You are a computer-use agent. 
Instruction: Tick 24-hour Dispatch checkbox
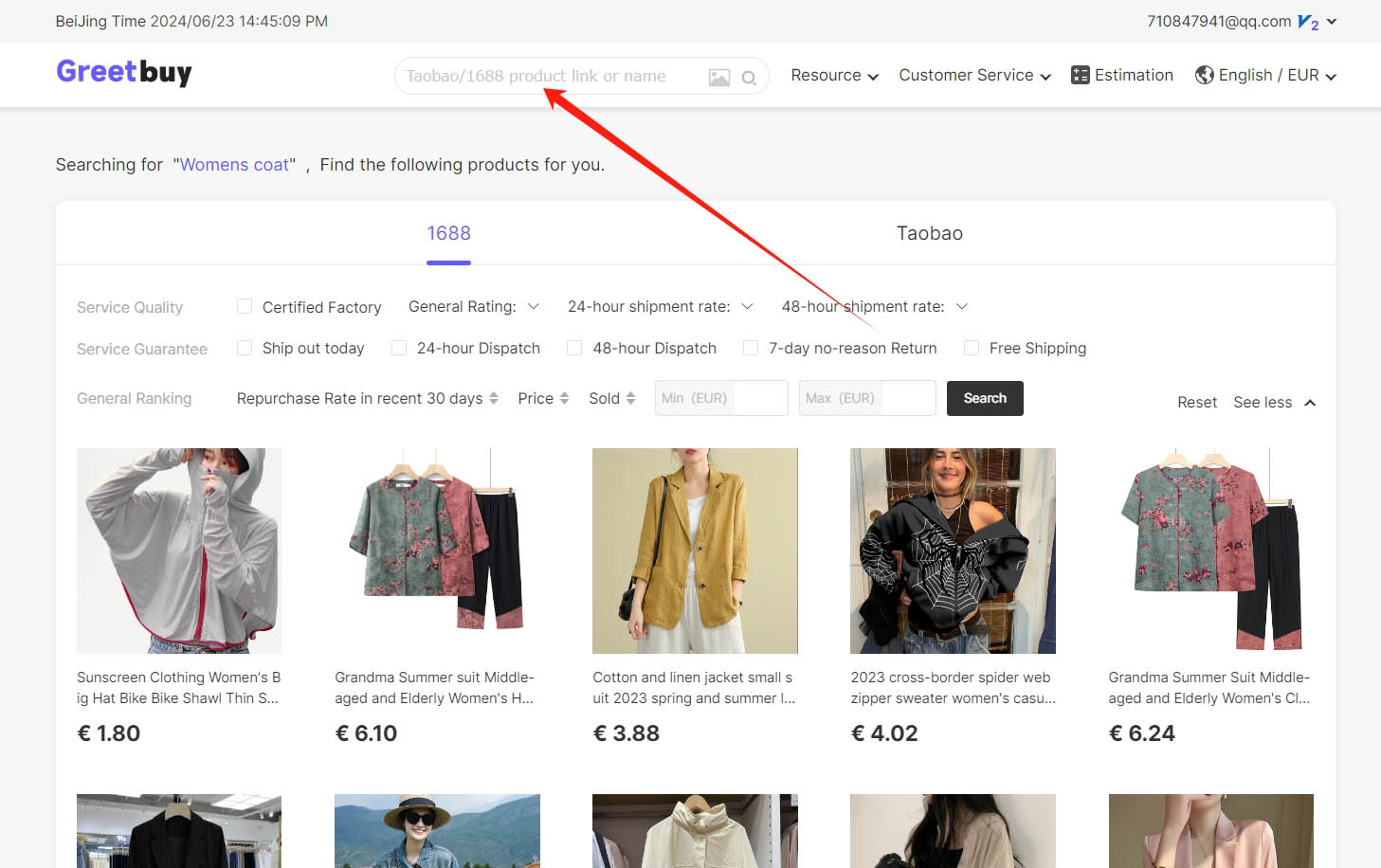tap(399, 348)
